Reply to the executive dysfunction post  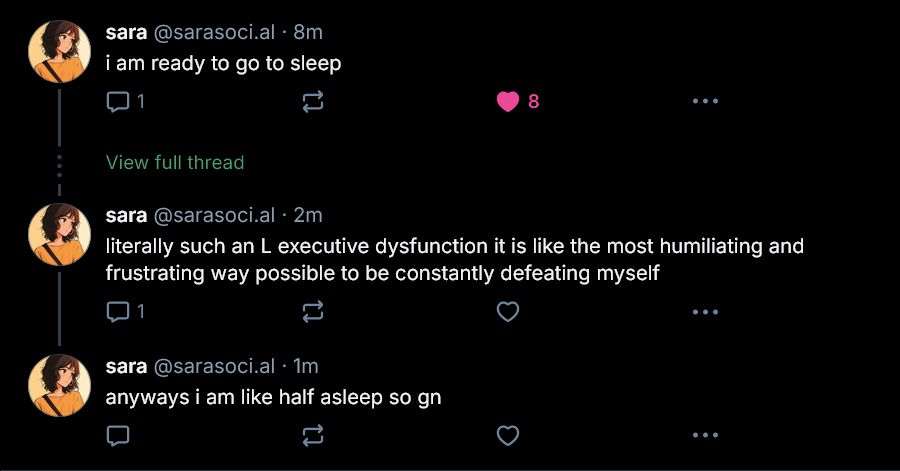click(125, 312)
